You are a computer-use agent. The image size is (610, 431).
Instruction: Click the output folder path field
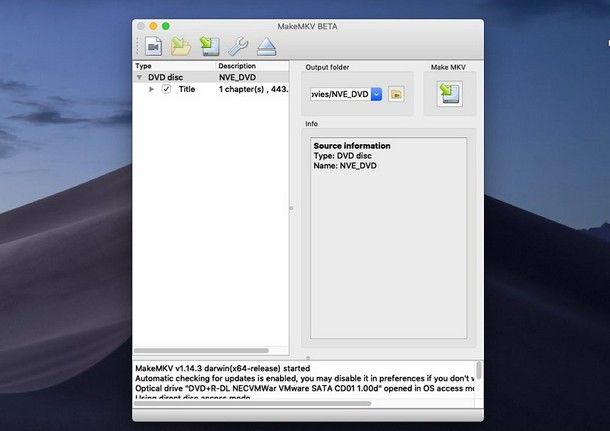(341, 94)
